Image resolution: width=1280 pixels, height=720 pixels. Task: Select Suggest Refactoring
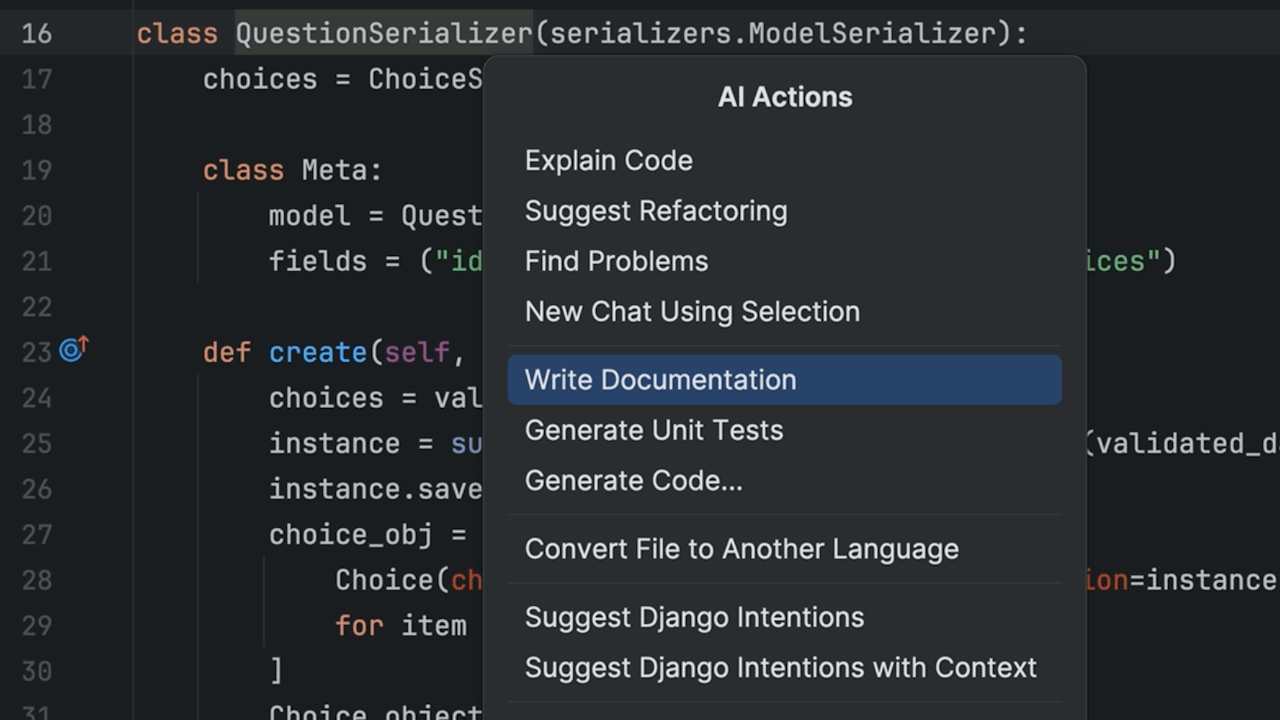(656, 211)
